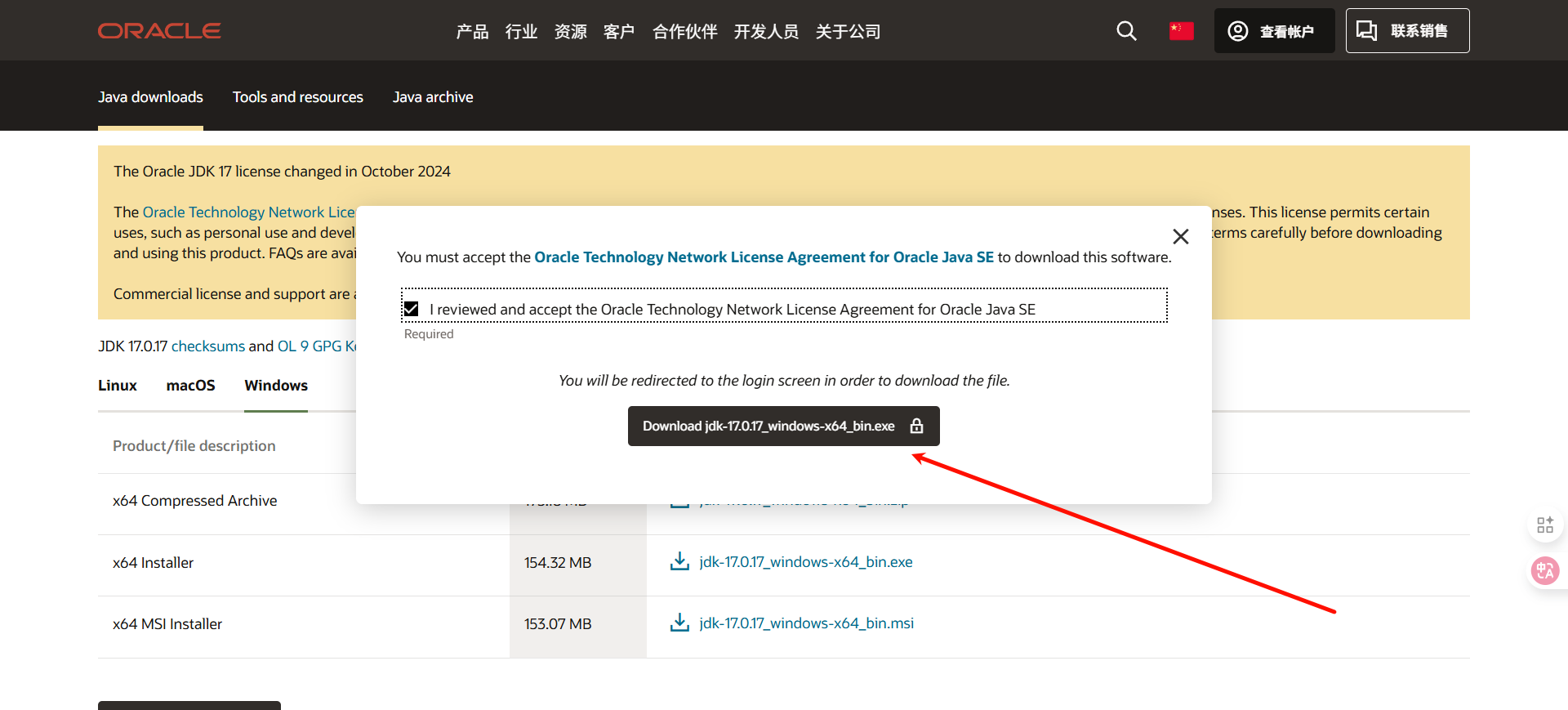This screenshot has width=1568, height=710.
Task: Switch to Java archive tab
Action: click(433, 97)
